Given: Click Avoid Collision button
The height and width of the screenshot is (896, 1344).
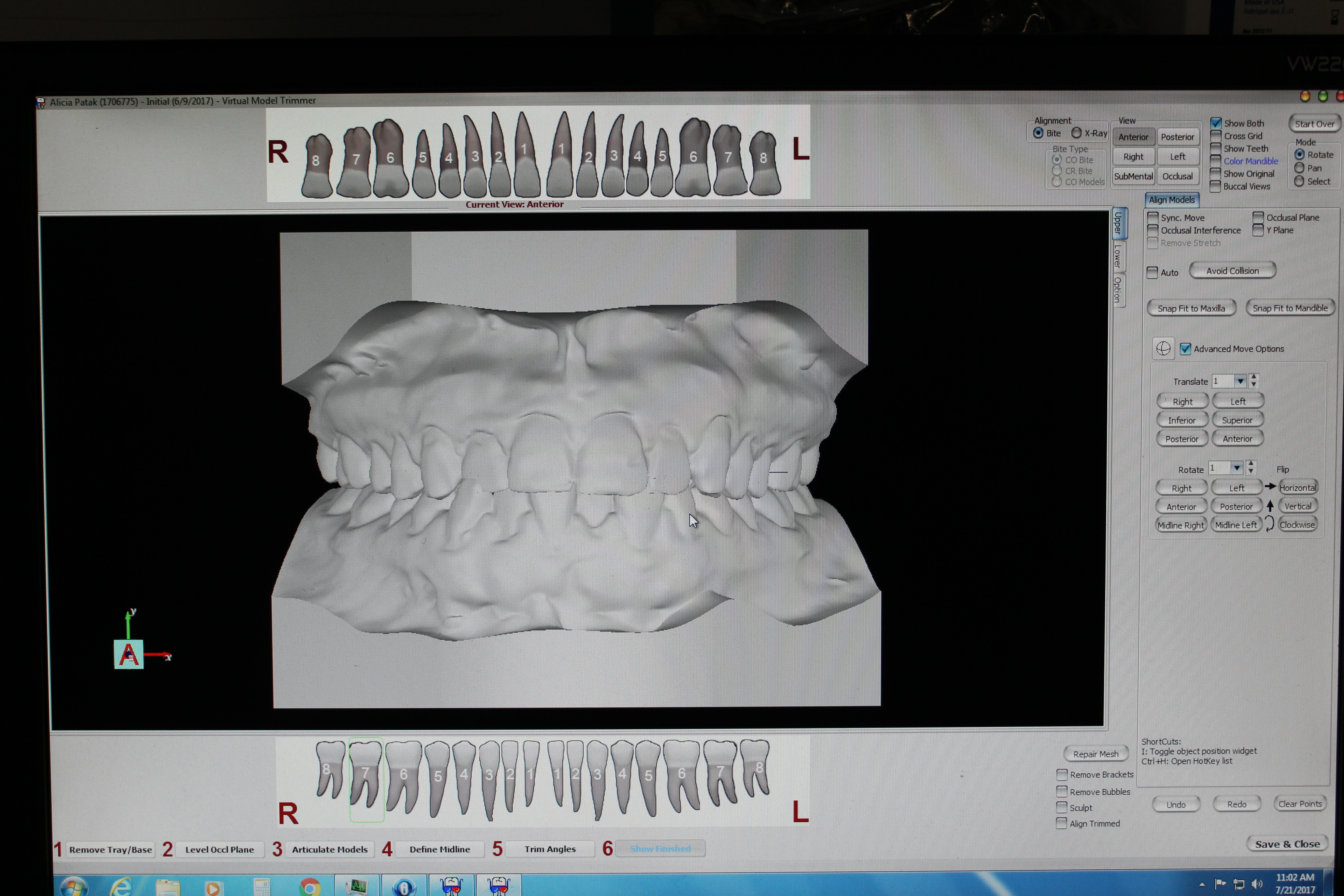Looking at the screenshot, I should (1233, 271).
